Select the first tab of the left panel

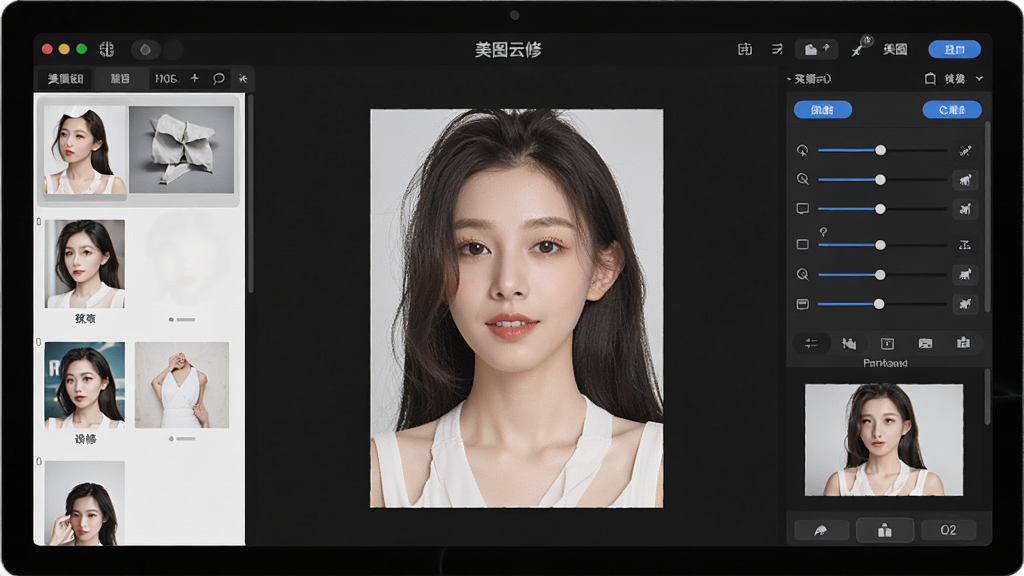pos(65,78)
